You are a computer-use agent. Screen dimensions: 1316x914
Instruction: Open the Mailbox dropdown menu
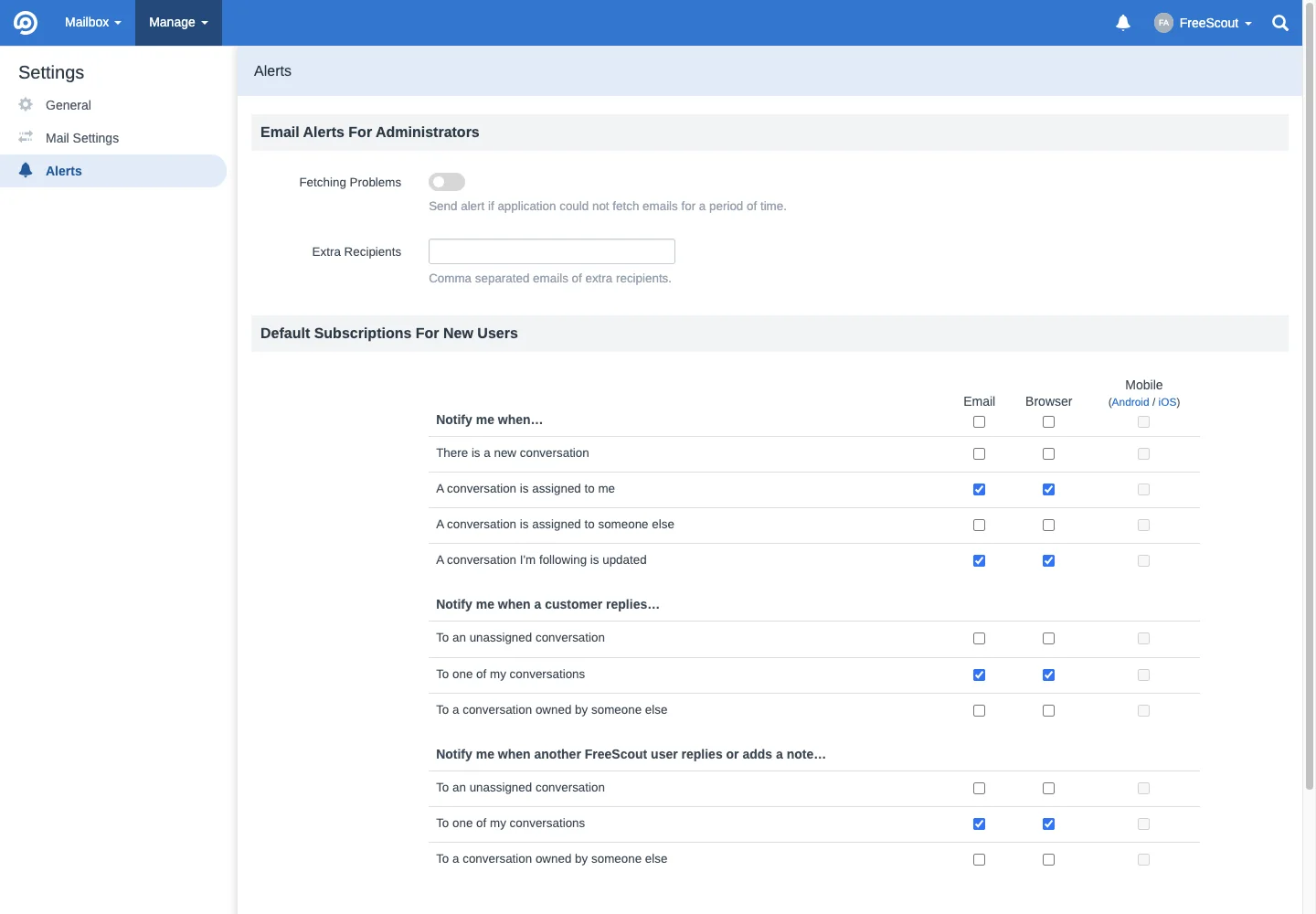tap(92, 22)
